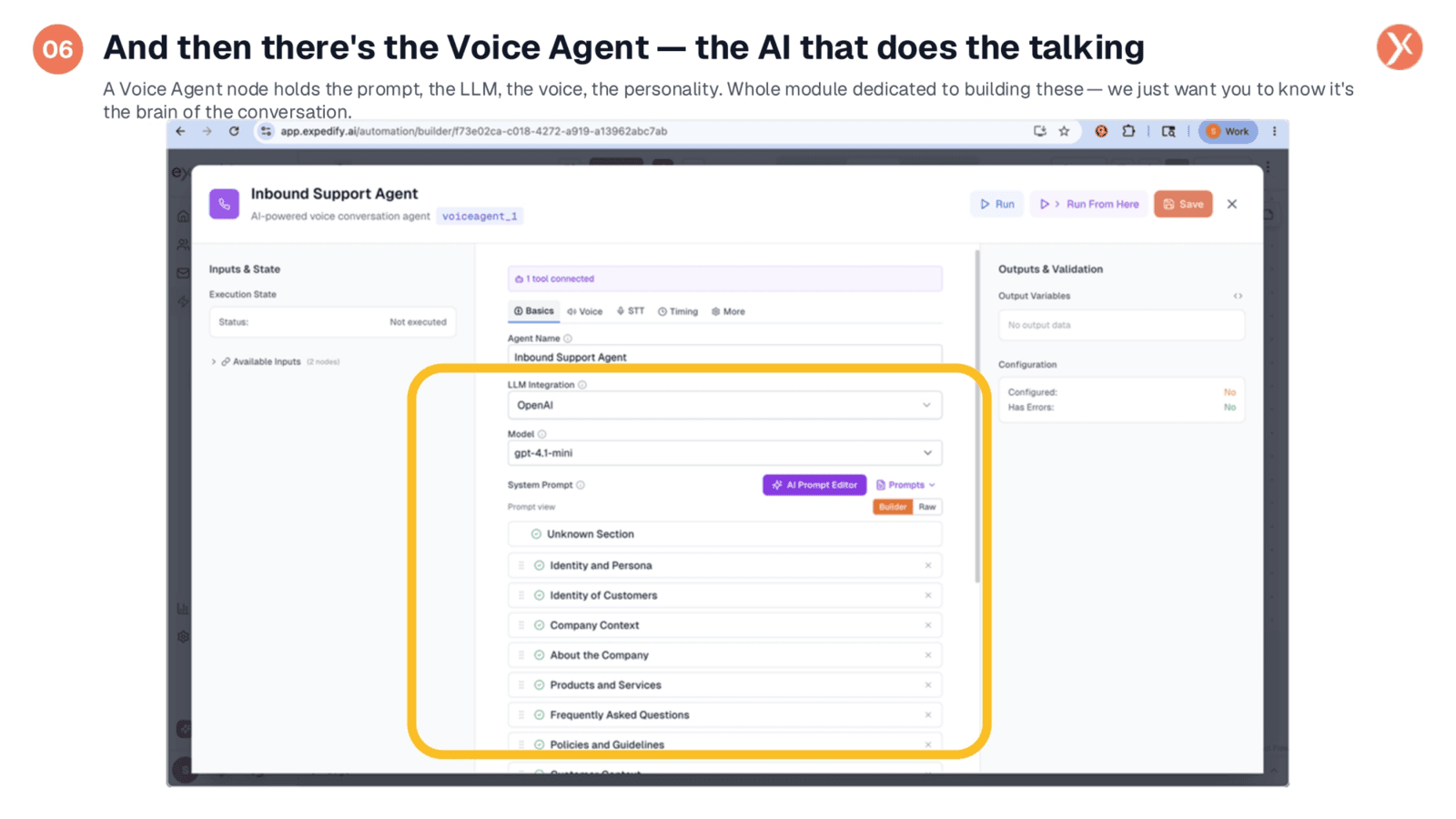
Task: Open the Model gpt-4.1-mini dropdown
Action: [x=724, y=453]
